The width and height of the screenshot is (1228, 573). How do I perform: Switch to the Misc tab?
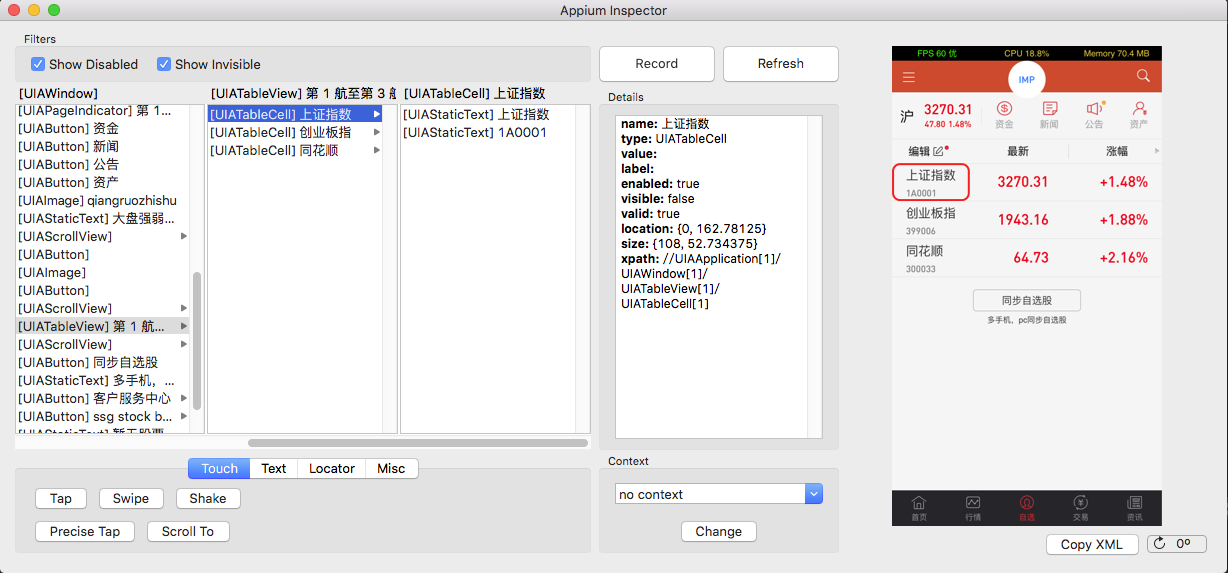click(x=391, y=468)
